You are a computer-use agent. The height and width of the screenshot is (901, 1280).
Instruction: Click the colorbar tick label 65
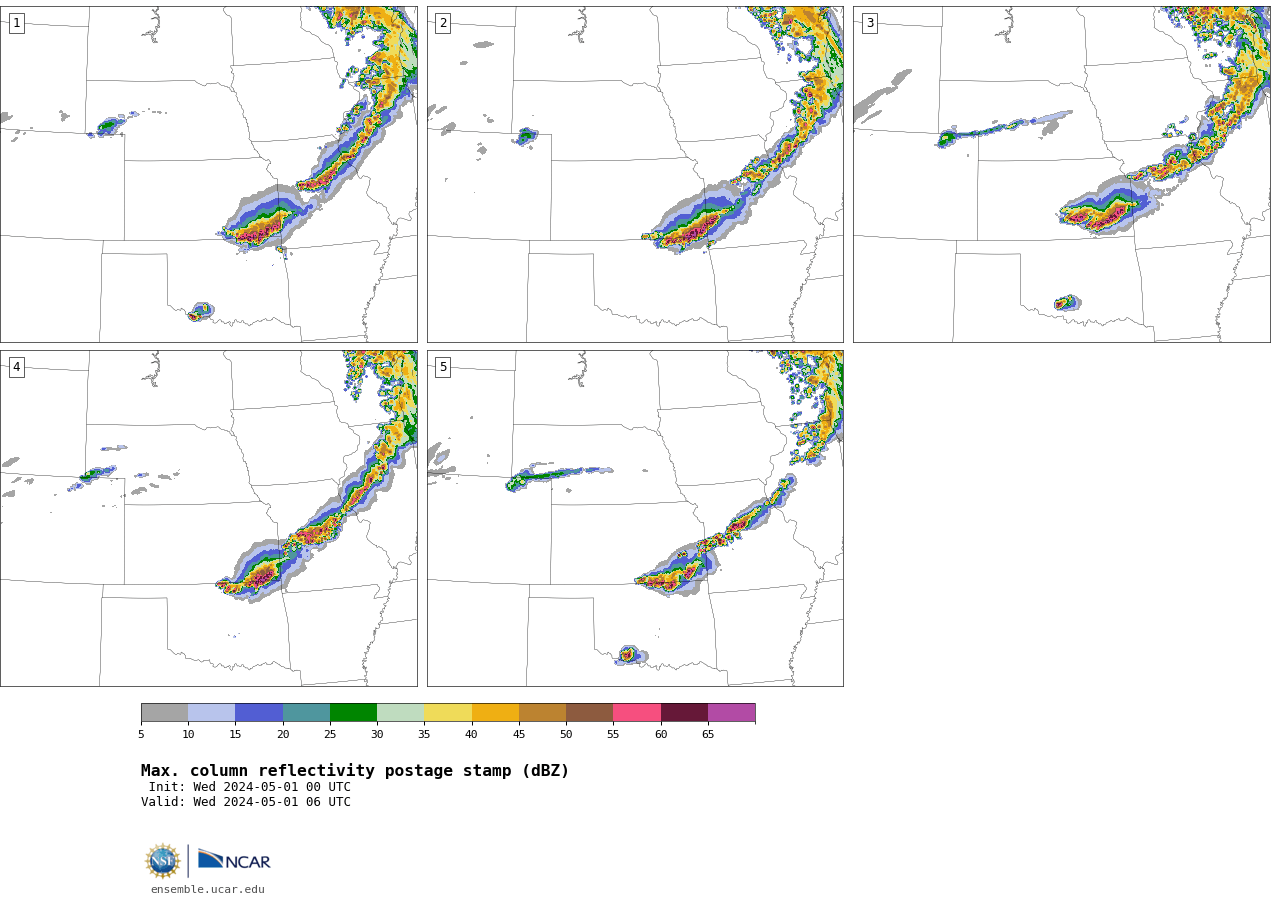point(708,735)
